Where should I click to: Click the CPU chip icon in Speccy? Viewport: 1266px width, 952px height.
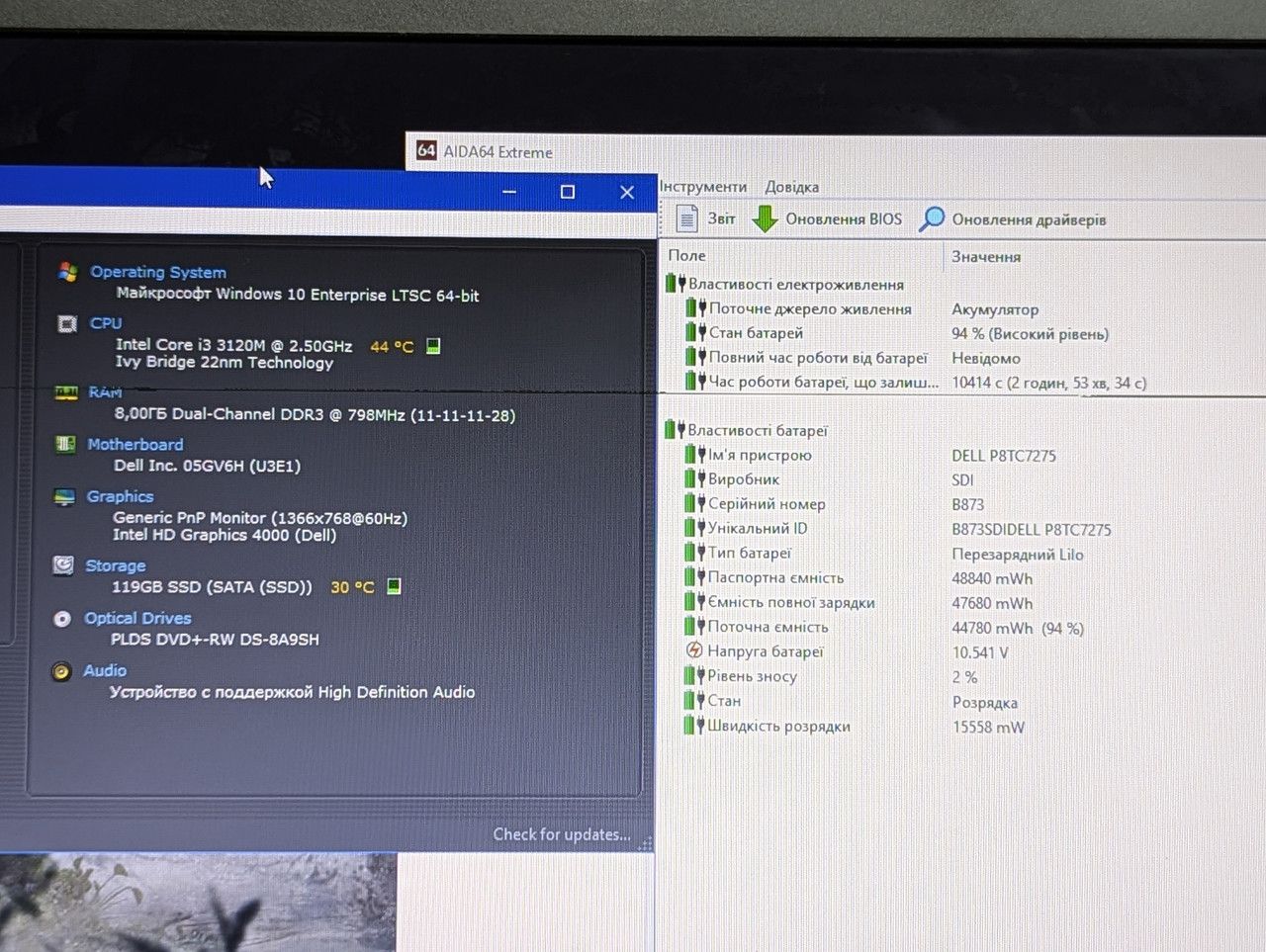point(67,323)
